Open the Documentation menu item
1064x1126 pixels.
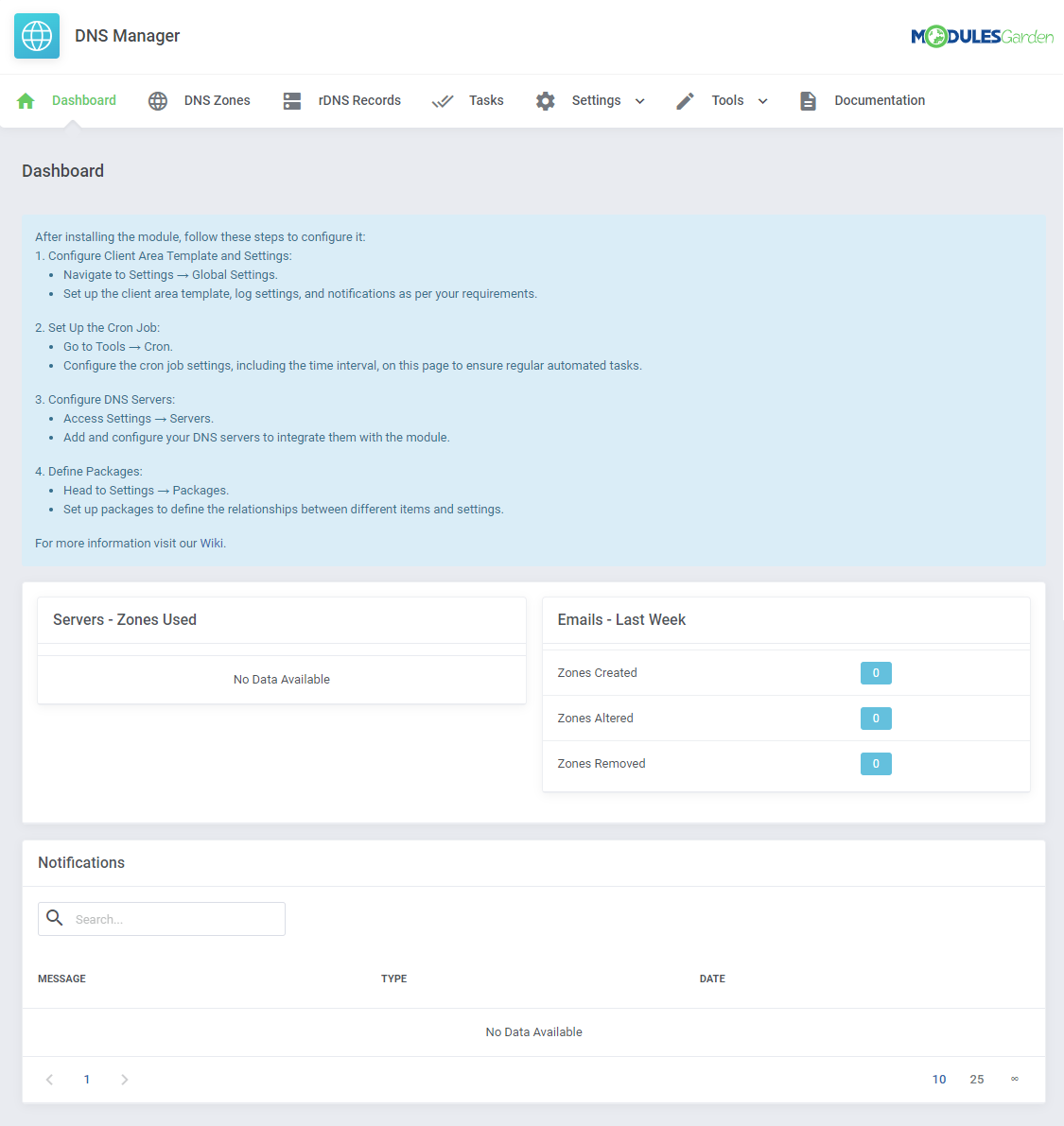pyautogui.click(x=880, y=100)
